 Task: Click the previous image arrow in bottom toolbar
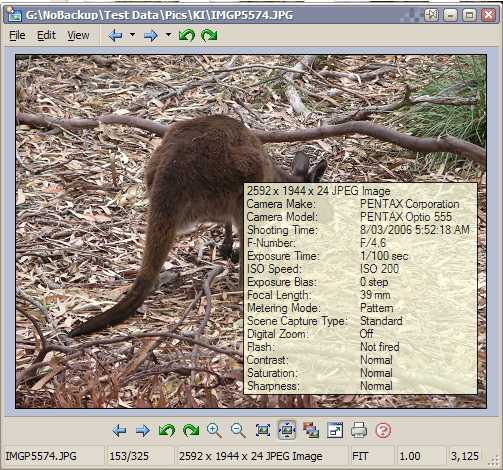pyautogui.click(x=119, y=430)
